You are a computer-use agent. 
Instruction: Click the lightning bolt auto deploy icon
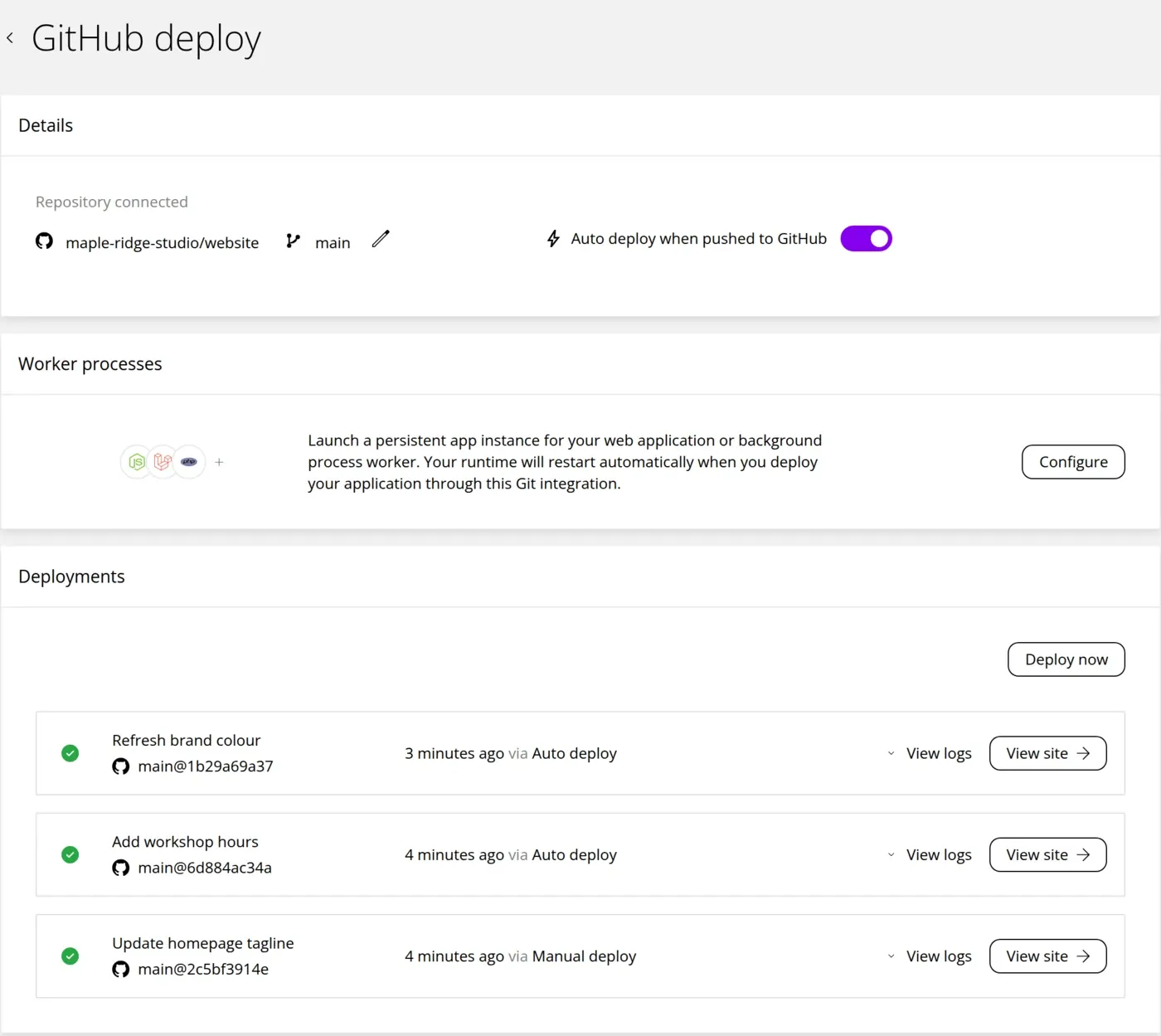[553, 239]
